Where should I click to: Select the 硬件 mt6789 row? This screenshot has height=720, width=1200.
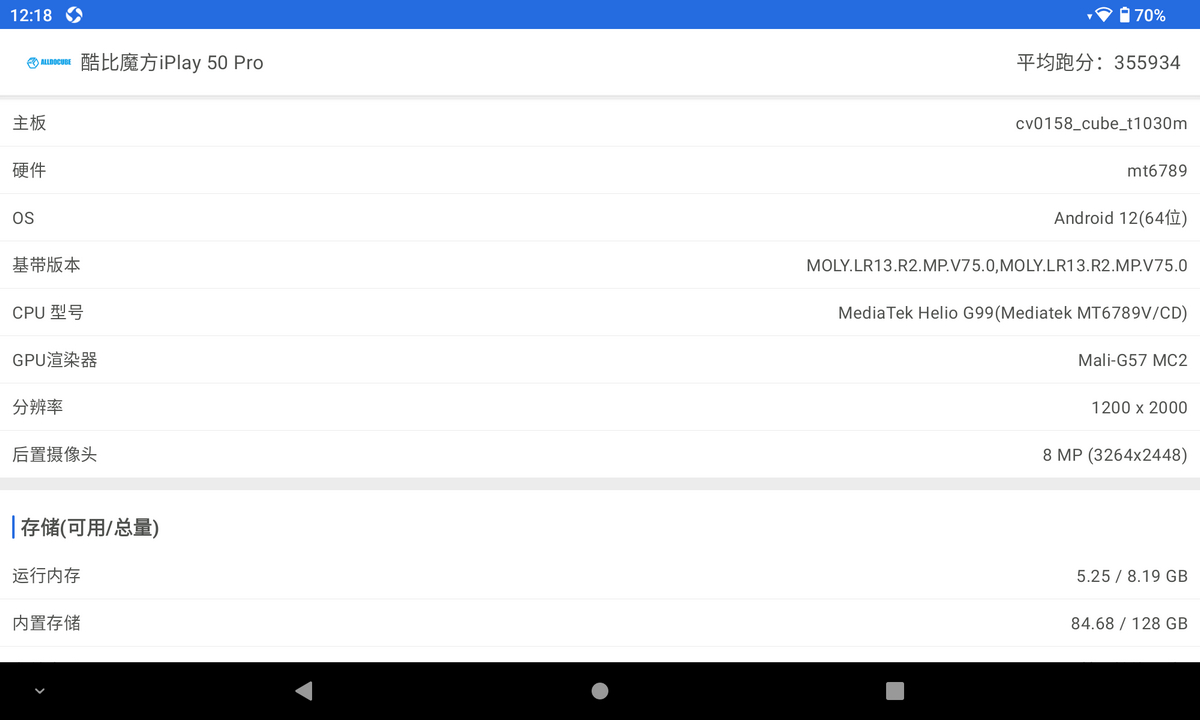(x=600, y=170)
